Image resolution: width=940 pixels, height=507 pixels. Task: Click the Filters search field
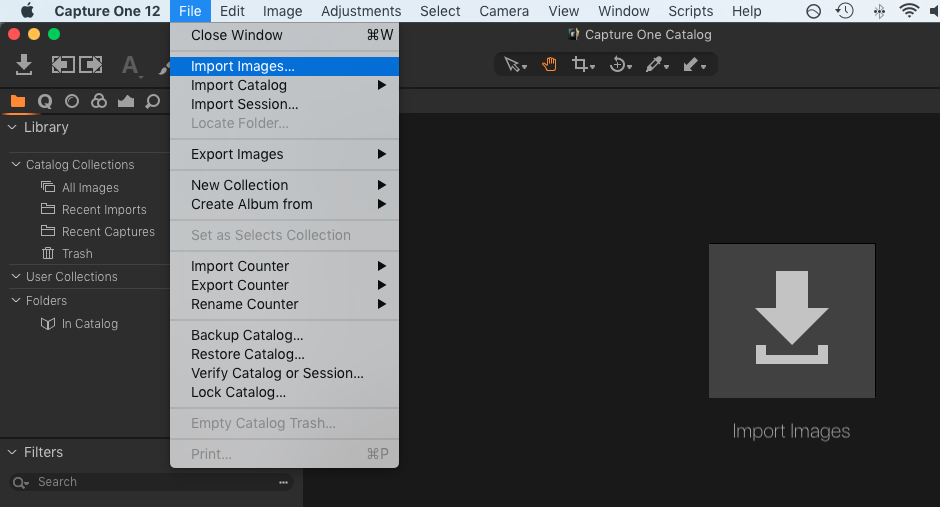[x=150, y=482]
